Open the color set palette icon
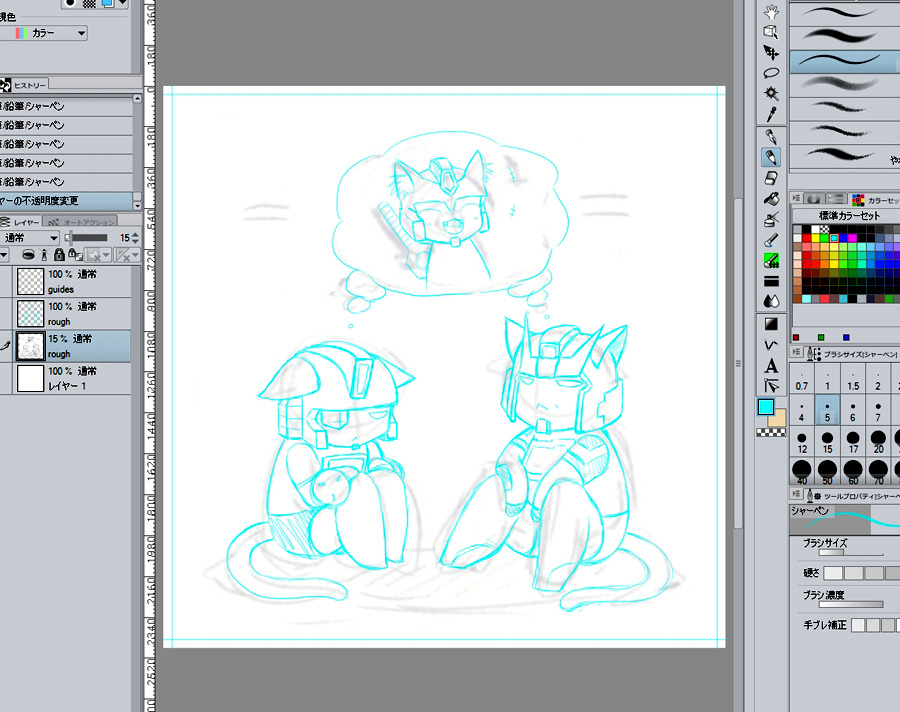The width and height of the screenshot is (900, 712). pyautogui.click(x=858, y=199)
